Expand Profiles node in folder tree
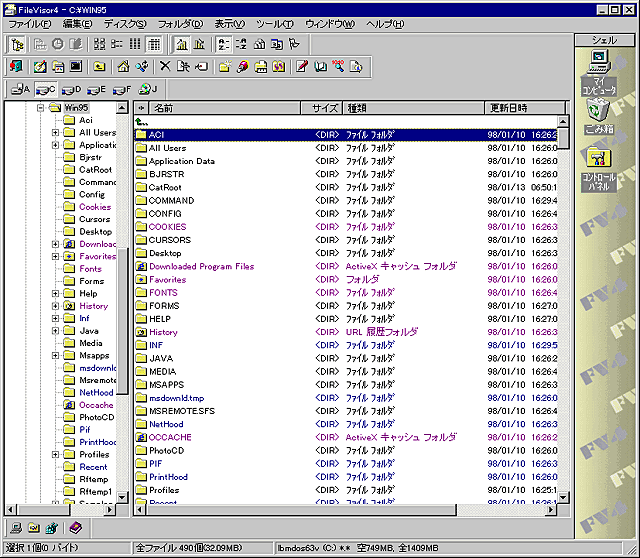This screenshot has width=640, height=558. click(55, 454)
